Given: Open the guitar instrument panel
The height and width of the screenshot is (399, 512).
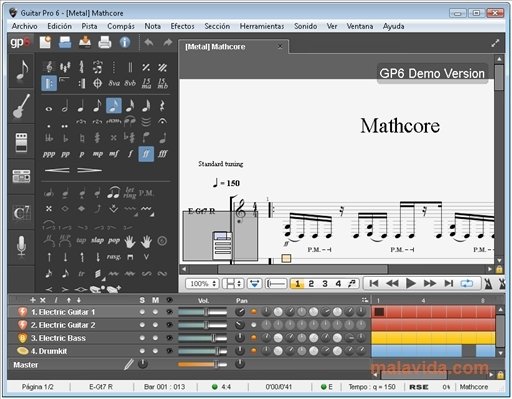Looking at the screenshot, I should [21, 106].
